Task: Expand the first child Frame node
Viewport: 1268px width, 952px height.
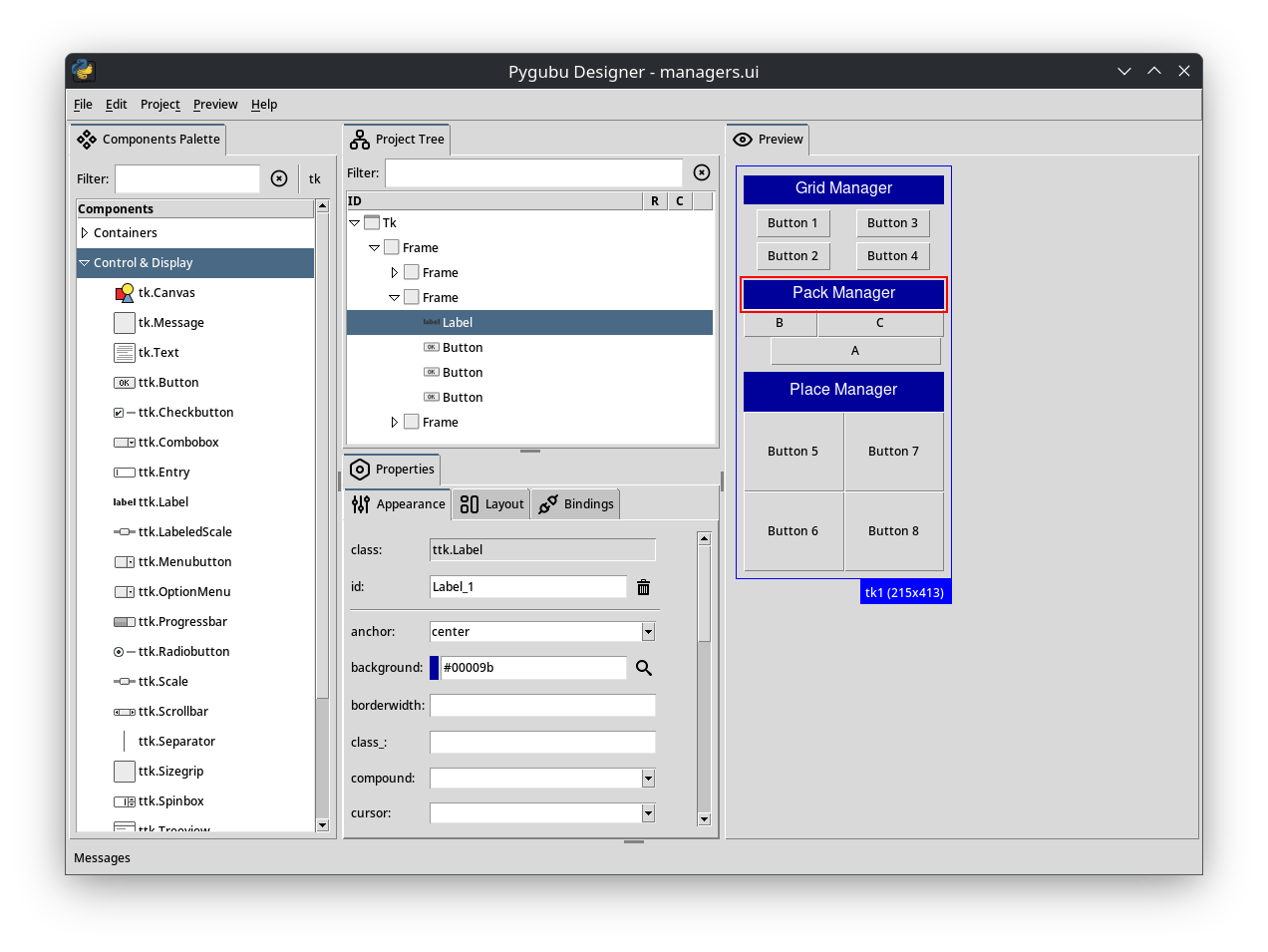Action: tap(394, 273)
